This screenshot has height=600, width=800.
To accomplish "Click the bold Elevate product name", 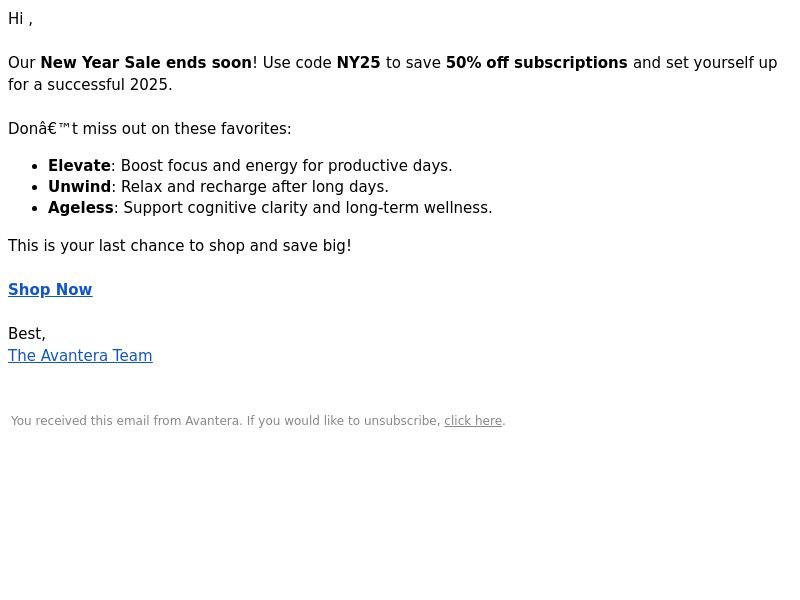I will pyautogui.click(x=79, y=166).
